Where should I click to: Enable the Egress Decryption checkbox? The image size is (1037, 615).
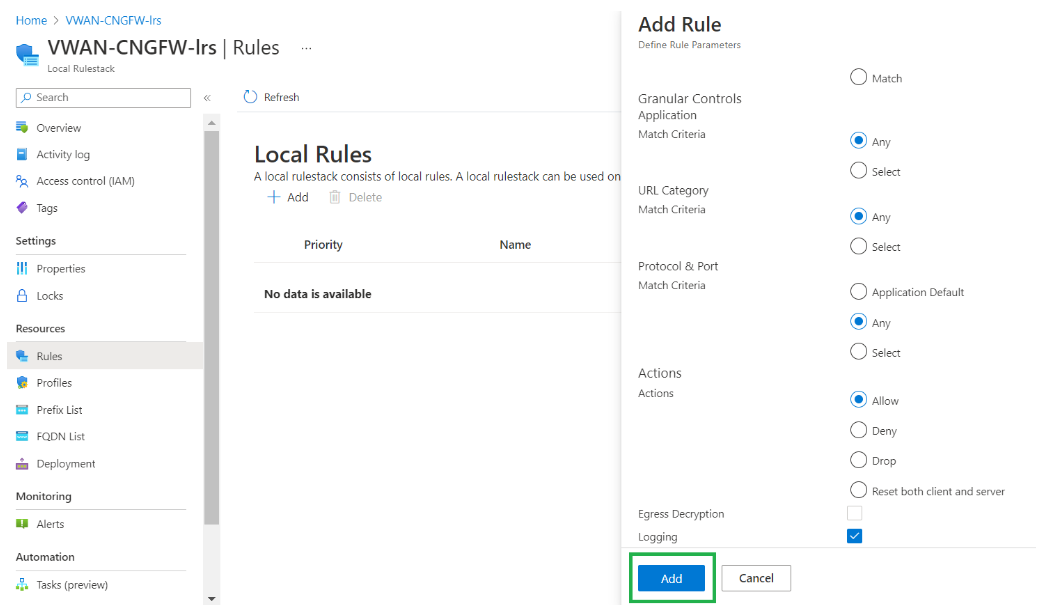[x=854, y=513]
